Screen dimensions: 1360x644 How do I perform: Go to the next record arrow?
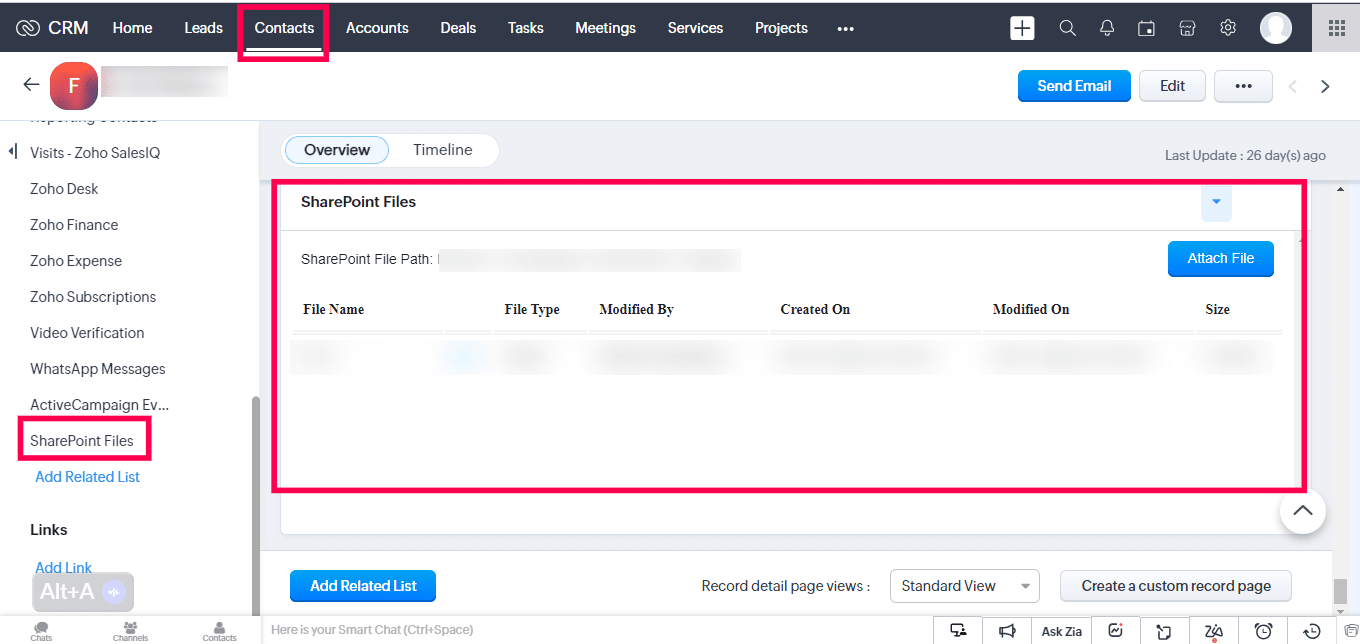[x=1325, y=87]
